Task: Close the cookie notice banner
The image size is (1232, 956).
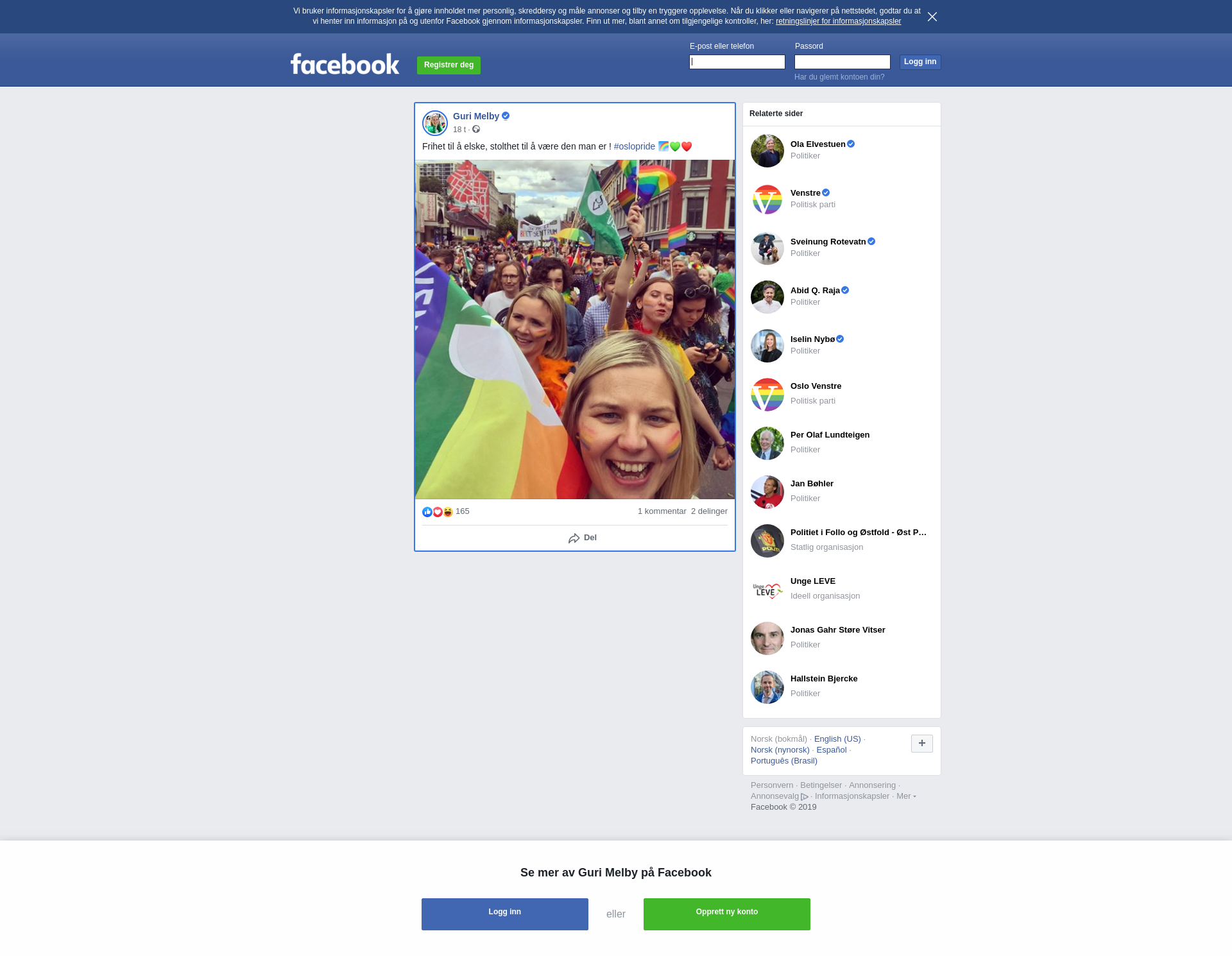Action: [x=932, y=17]
